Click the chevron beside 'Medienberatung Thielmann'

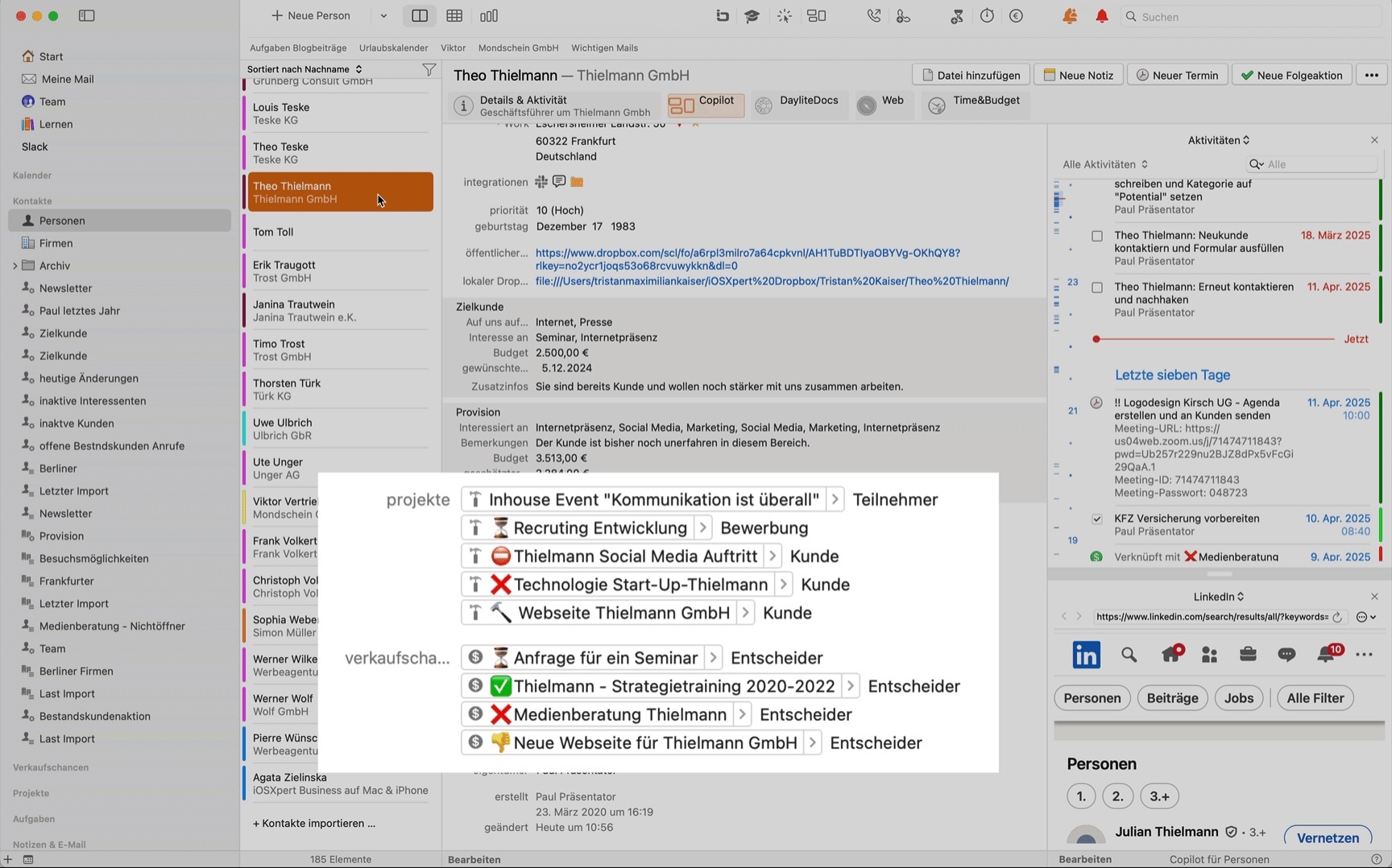tap(742, 715)
